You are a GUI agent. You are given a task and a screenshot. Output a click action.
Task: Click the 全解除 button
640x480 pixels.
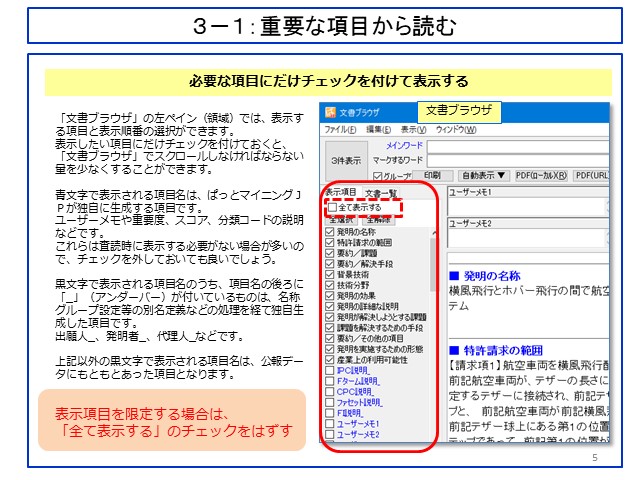pyautogui.click(x=378, y=220)
